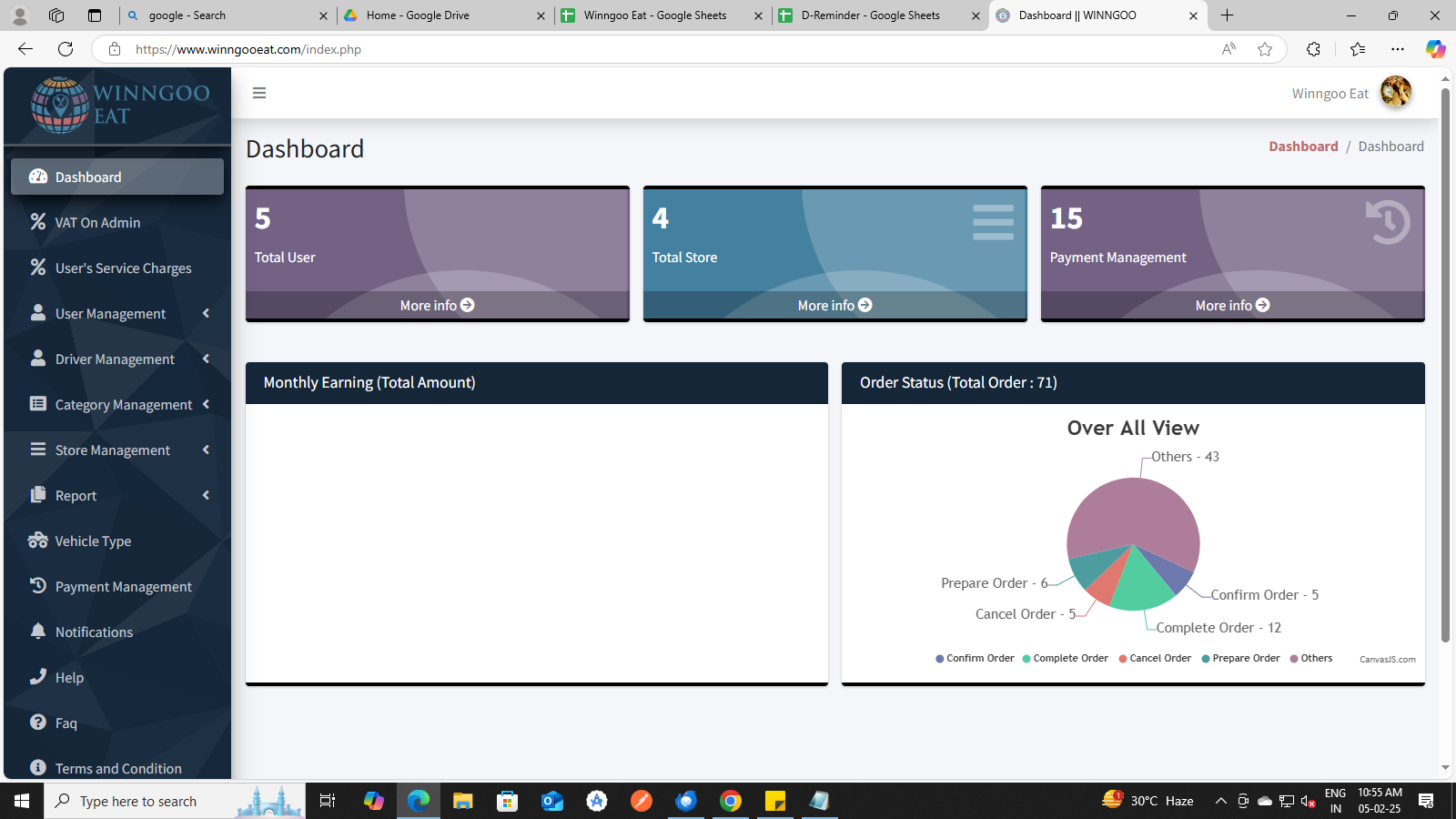Click the Notifications bell icon

[37, 632]
